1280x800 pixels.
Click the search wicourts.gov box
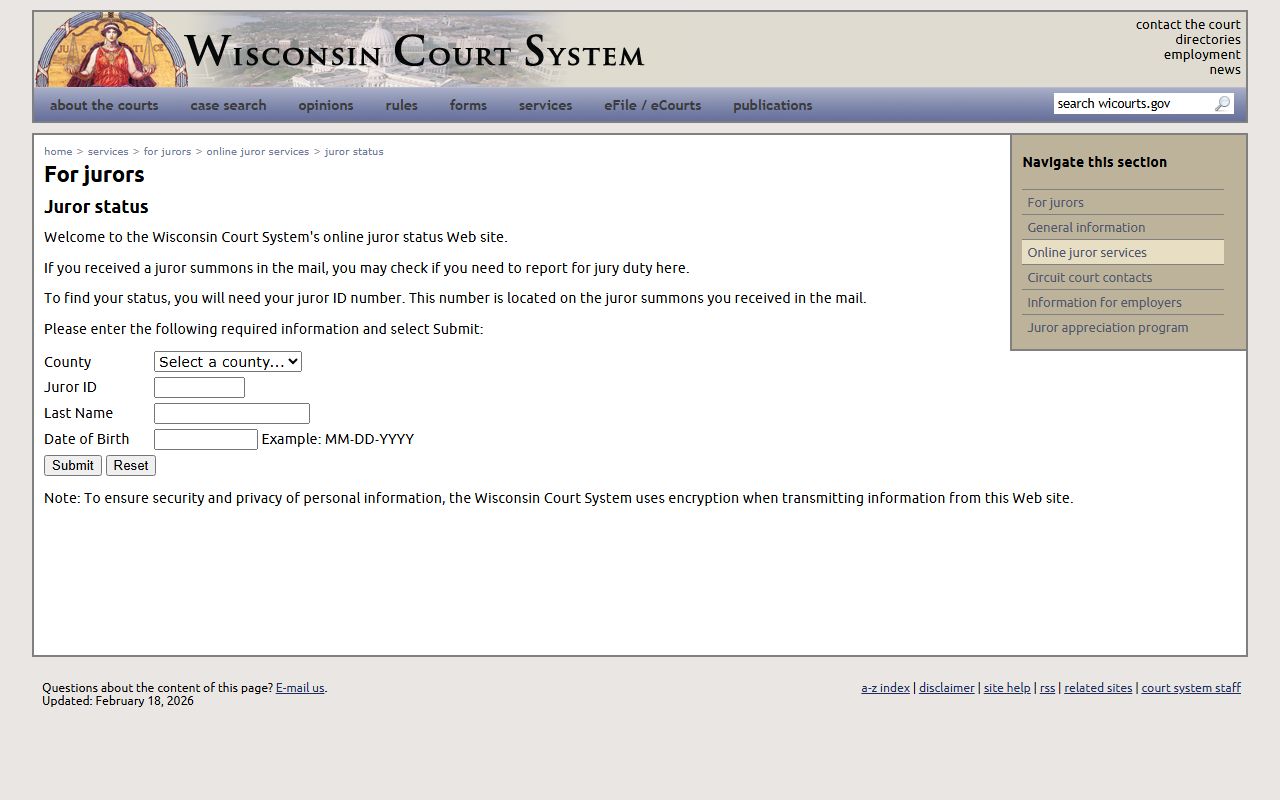[x=1133, y=104]
